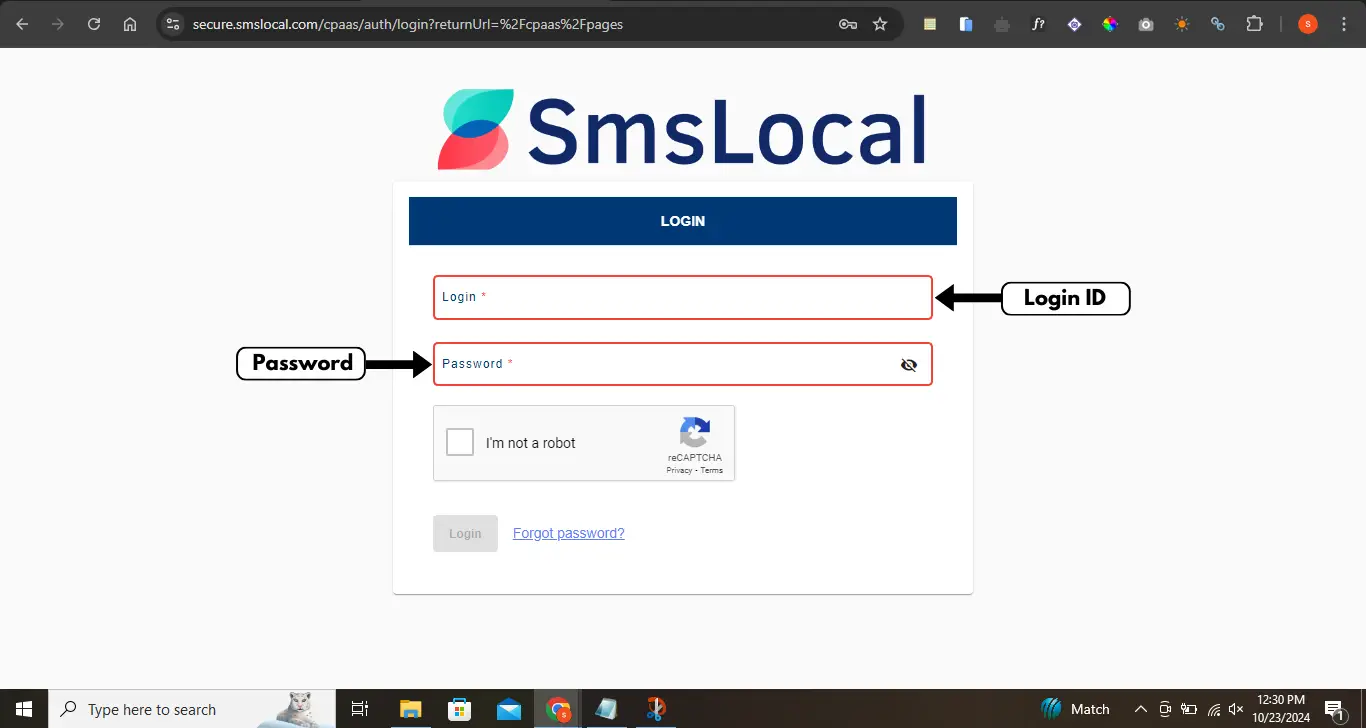Image resolution: width=1366 pixels, height=728 pixels.
Task: Go to the browser home page icon
Action: tap(130, 24)
